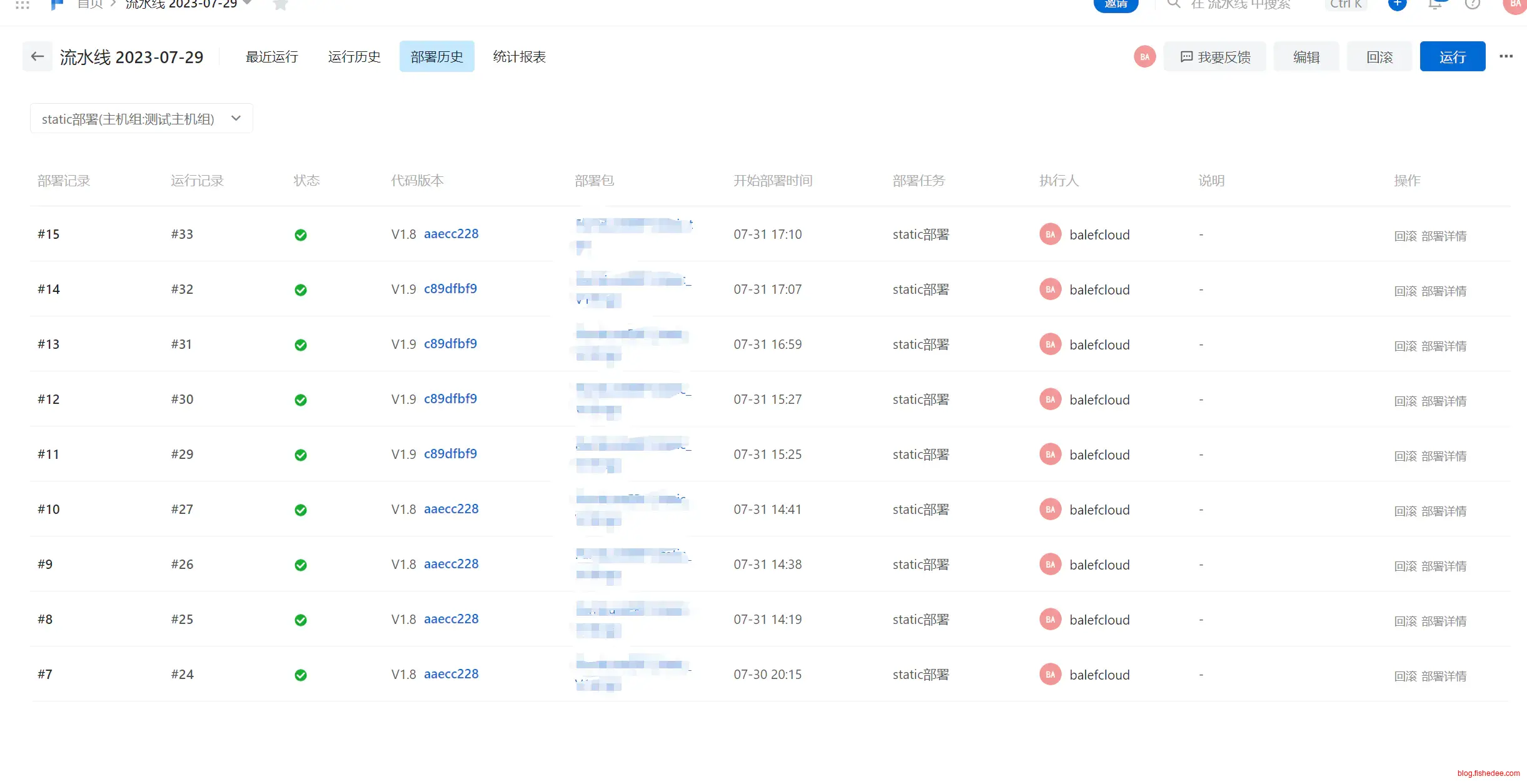Click the blue plus create icon
Viewport: 1527px width, 784px height.
pyautogui.click(x=1397, y=4)
